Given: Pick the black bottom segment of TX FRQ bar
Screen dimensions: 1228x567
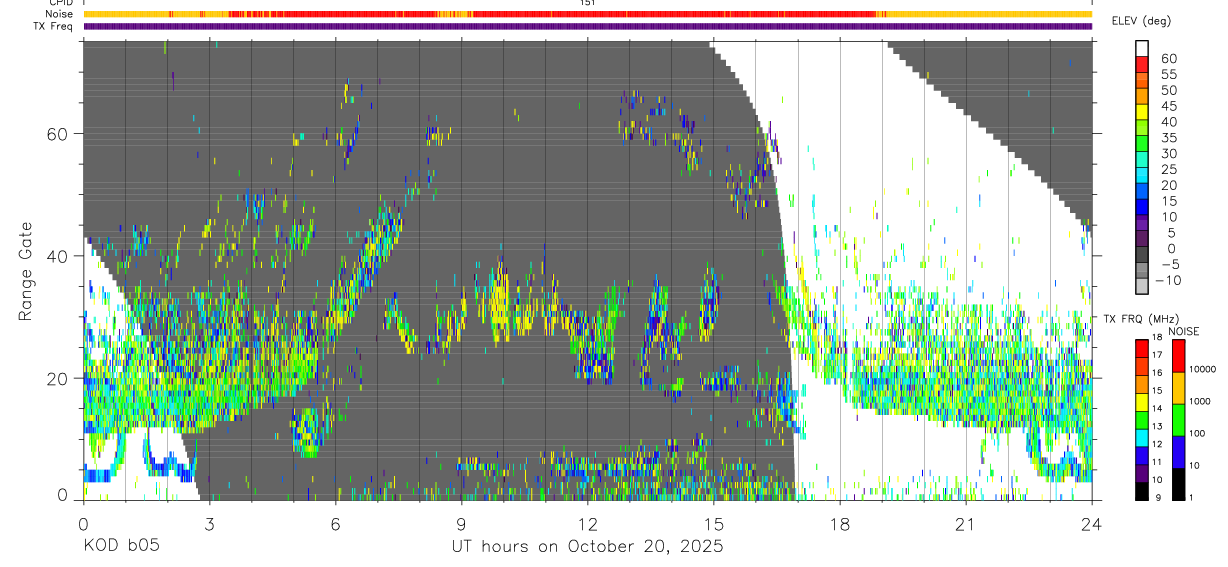Looking at the screenshot, I should tap(1141, 489).
